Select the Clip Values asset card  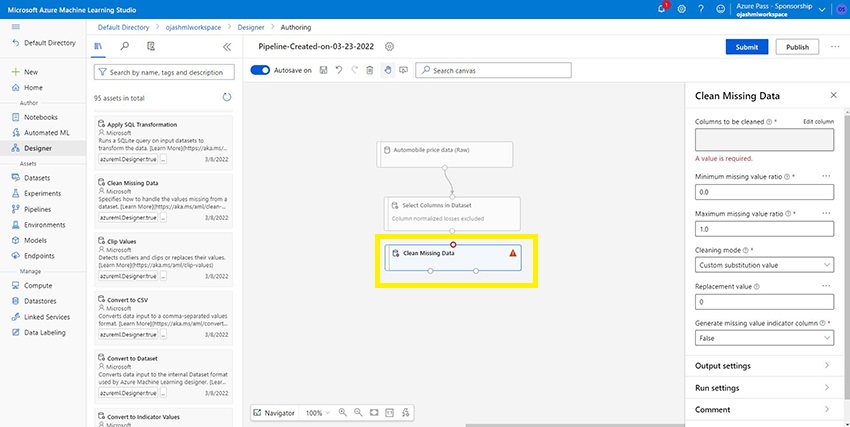pyautogui.click(x=163, y=258)
